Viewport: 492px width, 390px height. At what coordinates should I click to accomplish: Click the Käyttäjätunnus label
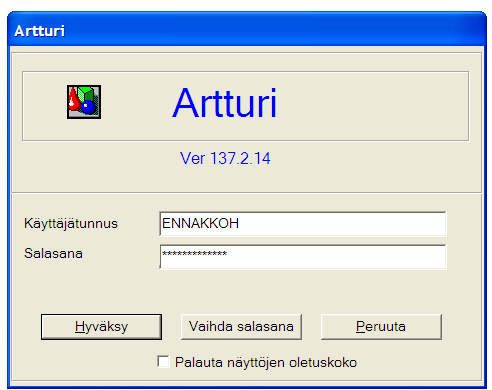(71, 224)
